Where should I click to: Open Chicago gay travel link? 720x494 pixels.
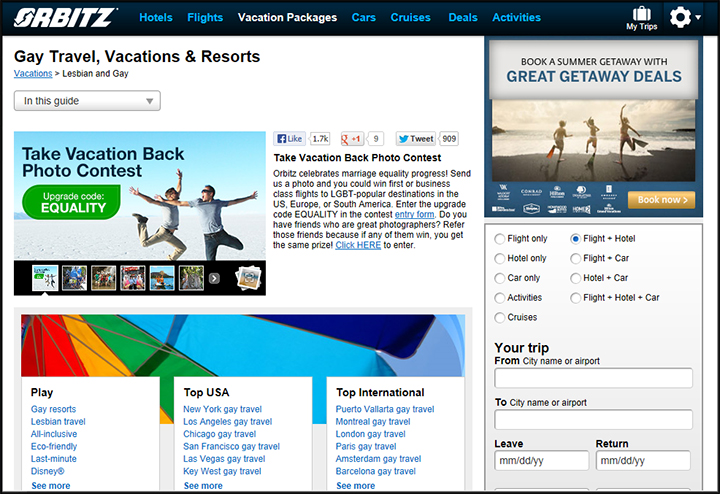click(x=219, y=434)
